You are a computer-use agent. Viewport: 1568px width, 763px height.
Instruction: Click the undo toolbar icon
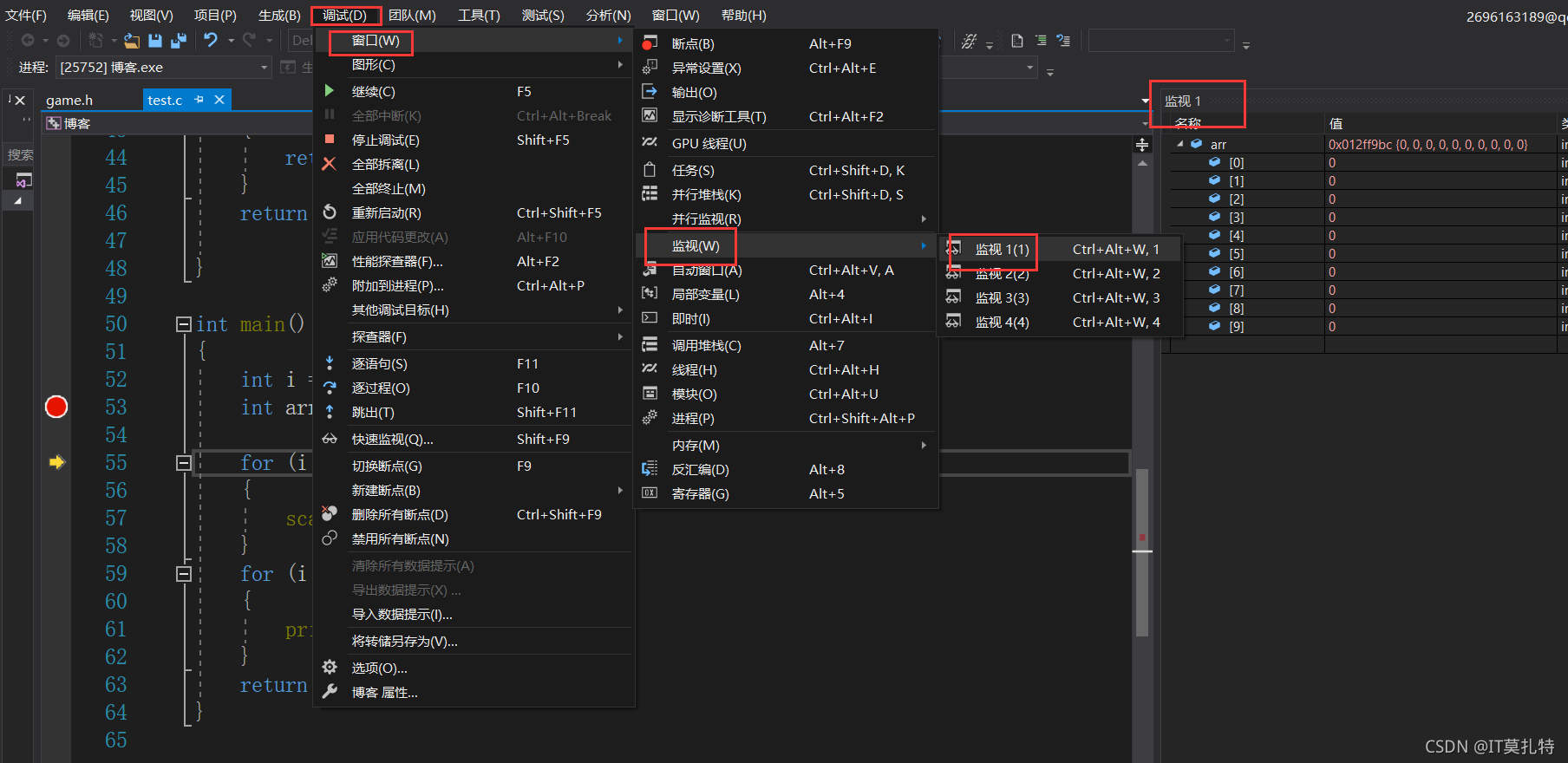[x=211, y=40]
